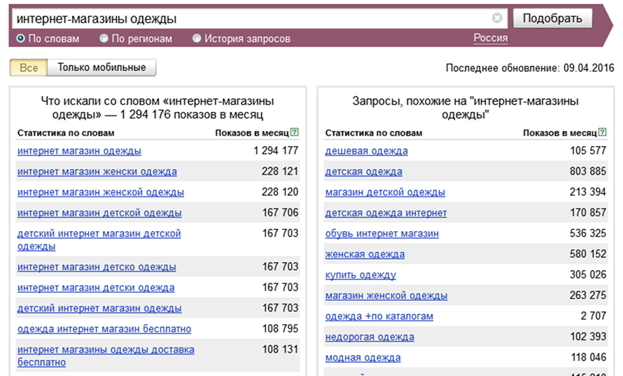
Task: Open help icon beside left 'Показов в месяц'
Action: 294,132
